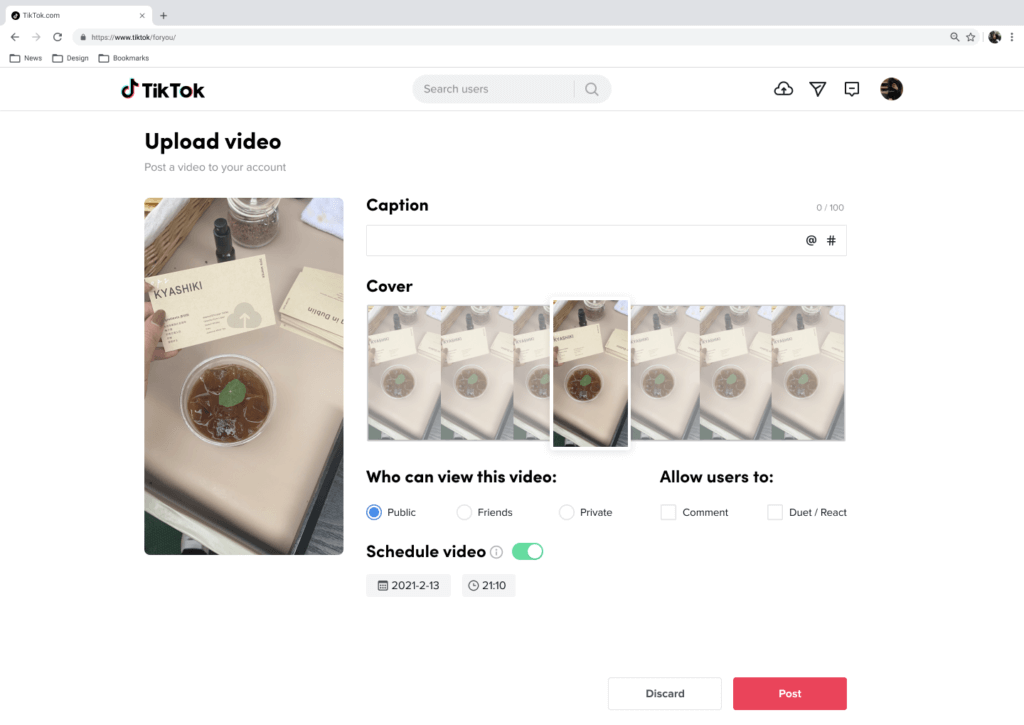Screen dimensions: 1024x725
Task: Open direct messages paper plane icon
Action: pyautogui.click(x=818, y=89)
